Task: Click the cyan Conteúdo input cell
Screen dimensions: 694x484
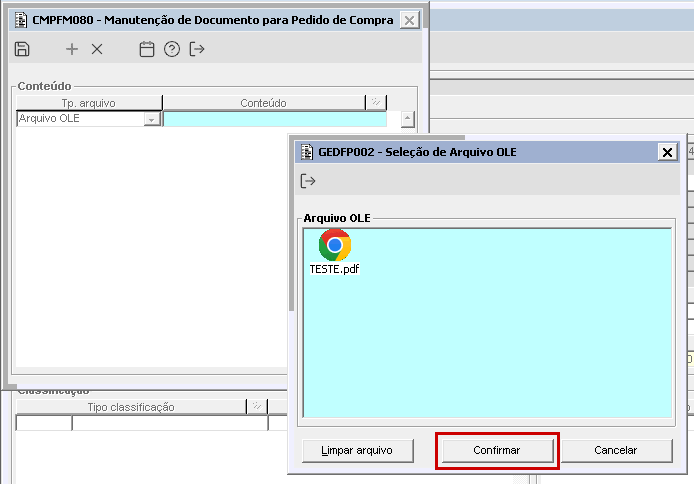Action: click(275, 119)
